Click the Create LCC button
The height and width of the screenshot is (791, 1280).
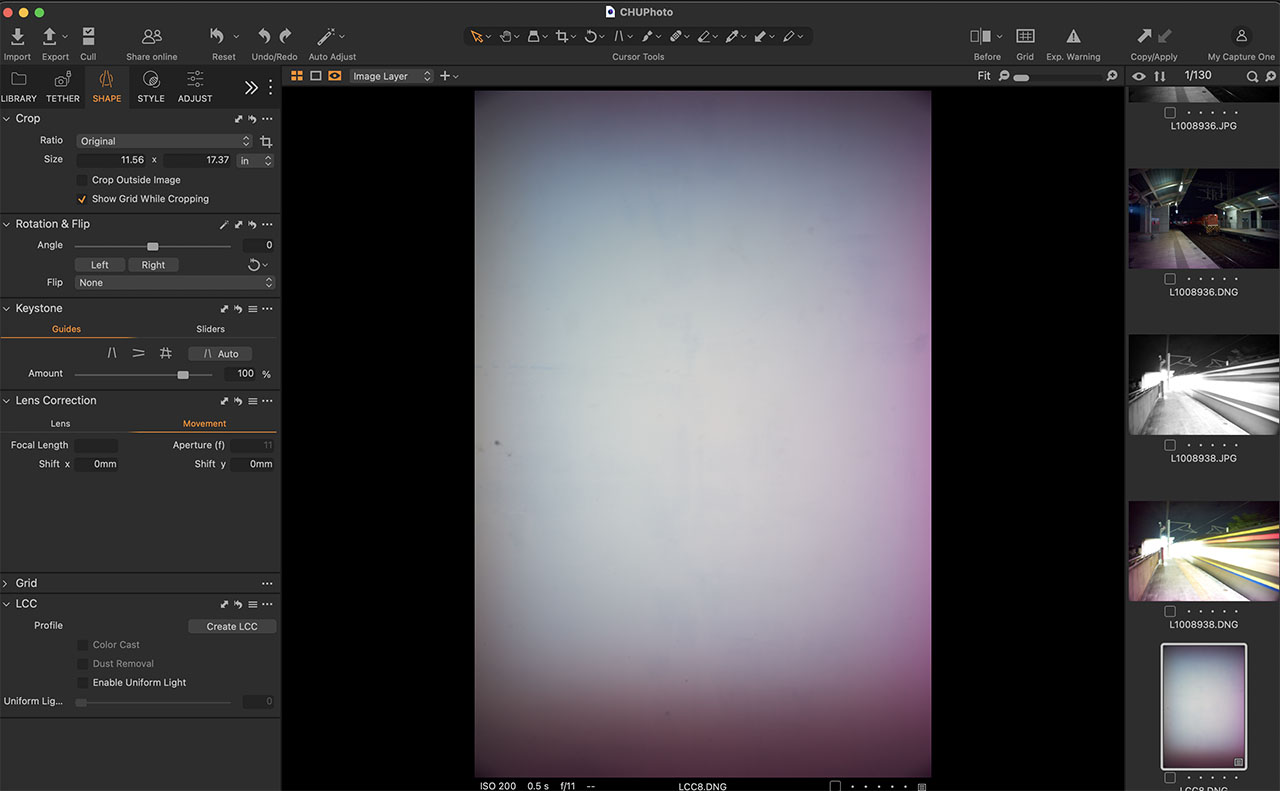pyautogui.click(x=232, y=626)
